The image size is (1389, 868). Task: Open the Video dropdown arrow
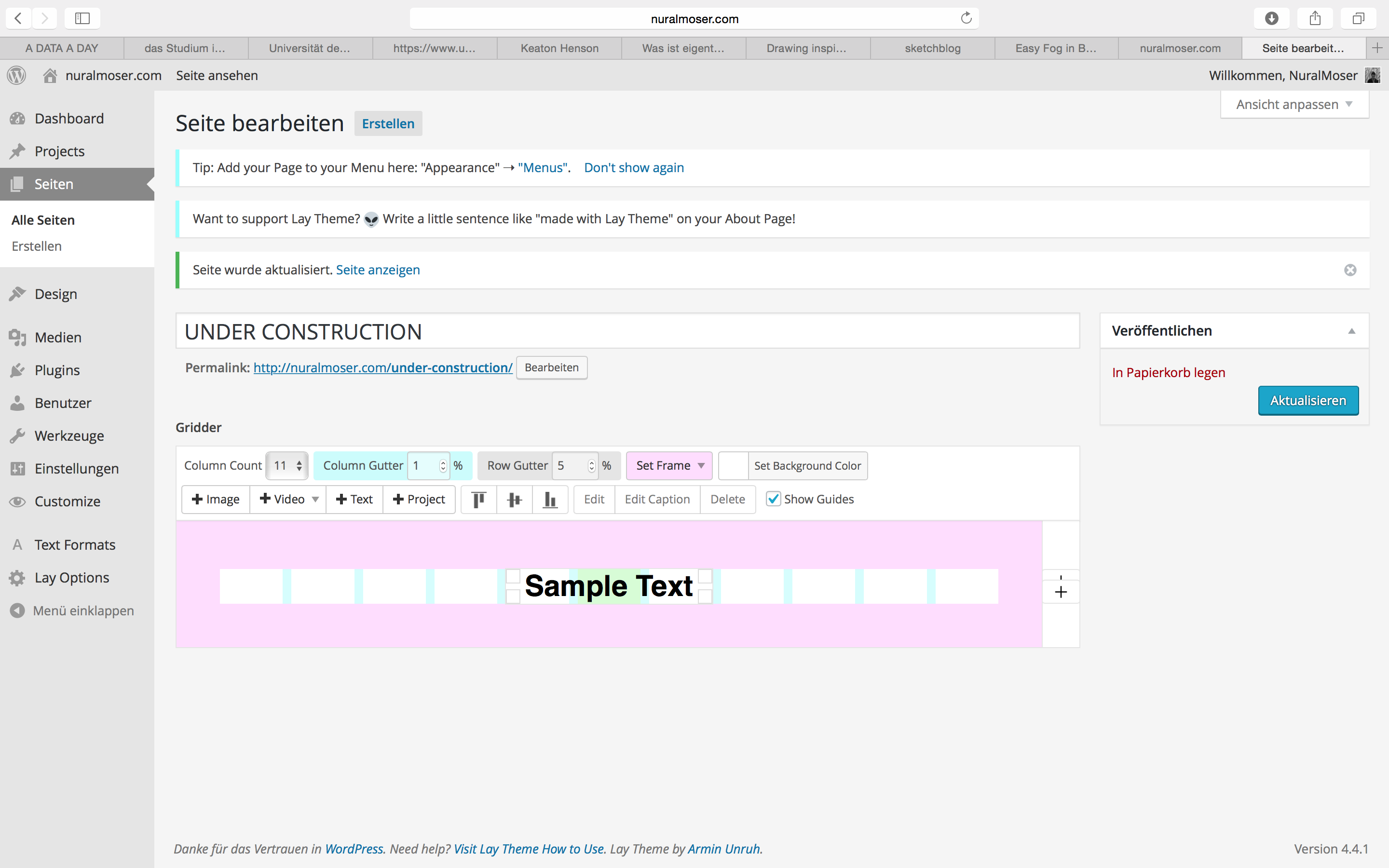(x=315, y=499)
